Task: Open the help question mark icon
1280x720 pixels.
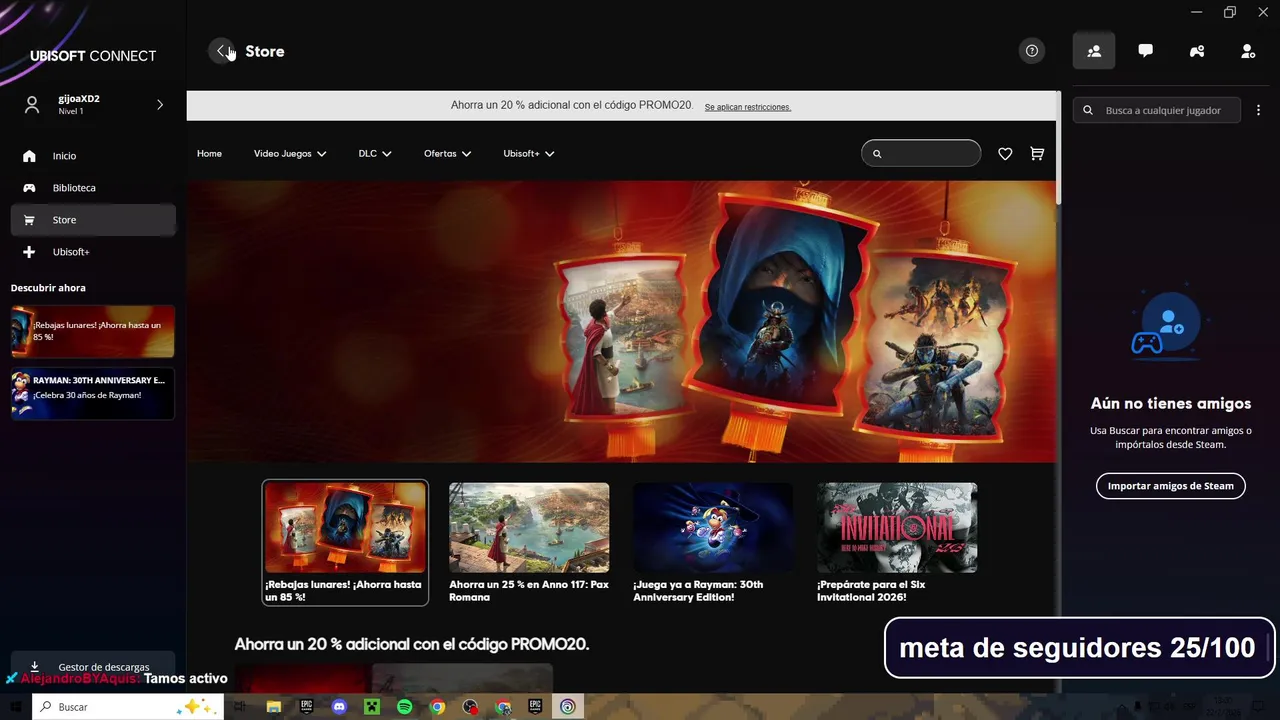Action: coord(1032,51)
